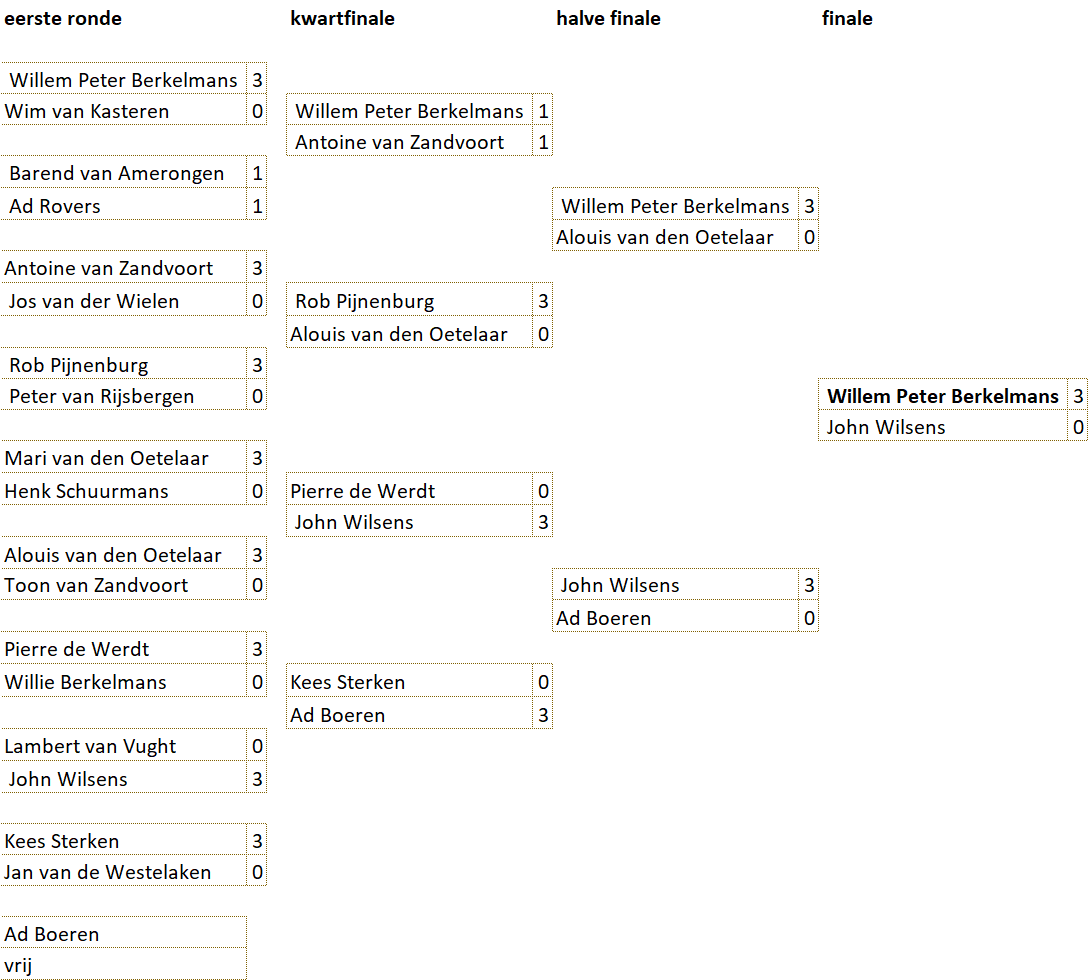Select the Mari van den Oetelaar cell
This screenshot has width=1088, height=980.
coord(106,458)
